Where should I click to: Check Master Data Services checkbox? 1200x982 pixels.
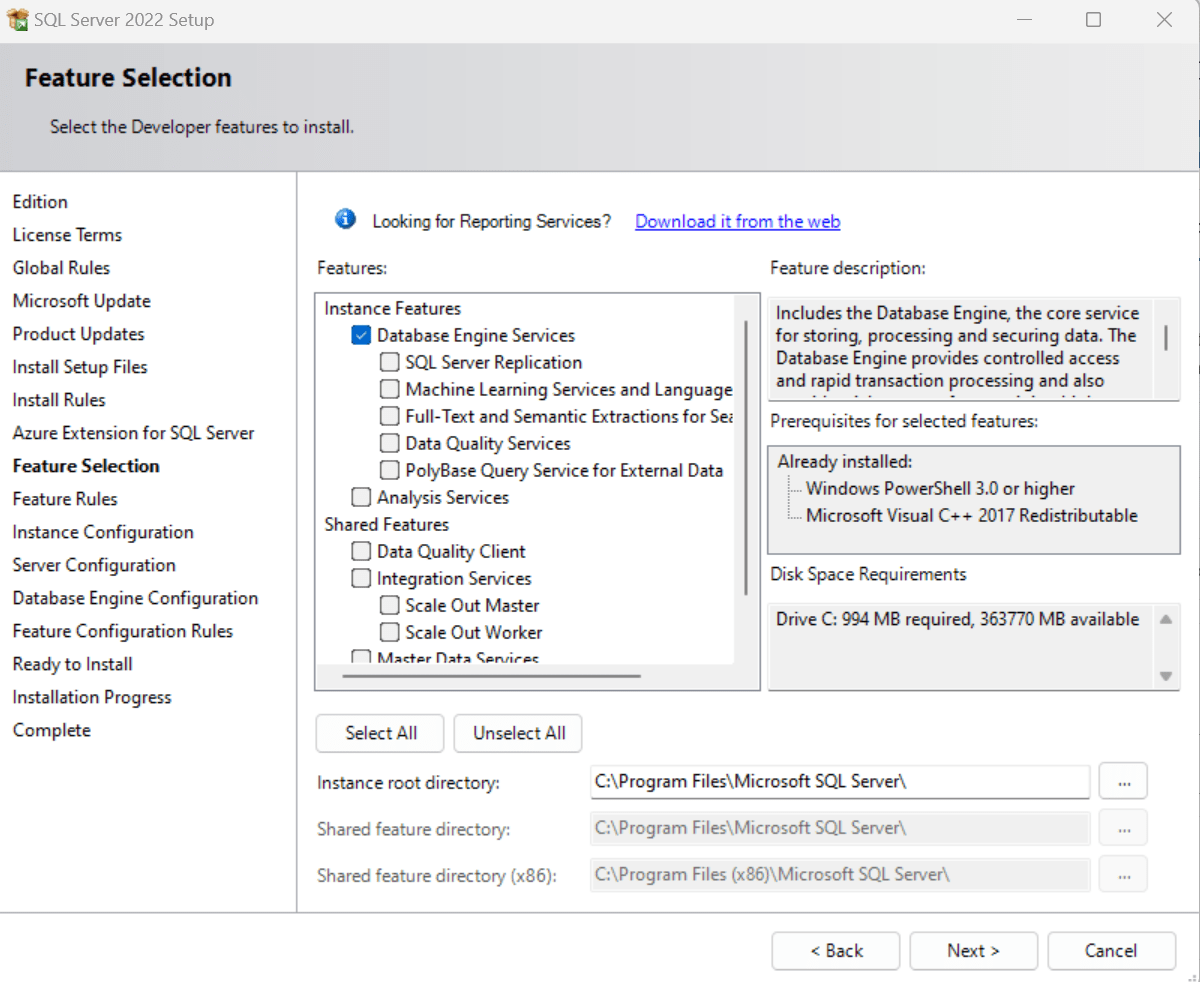point(361,658)
